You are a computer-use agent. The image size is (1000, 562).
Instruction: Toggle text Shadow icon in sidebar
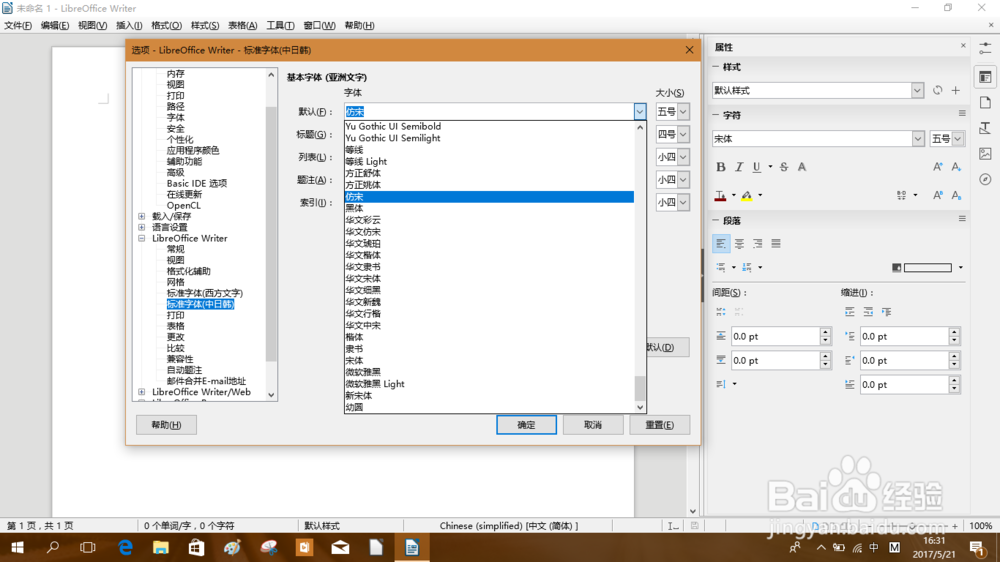[x=802, y=167]
